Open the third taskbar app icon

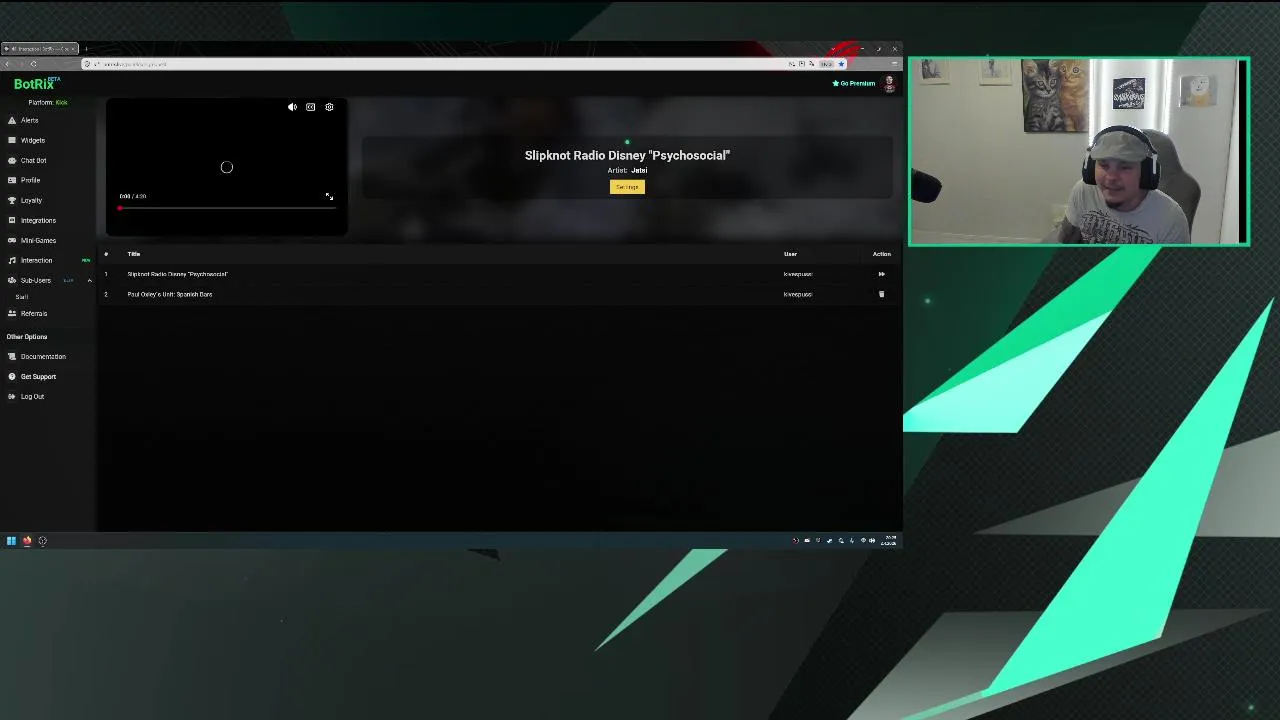[42, 541]
